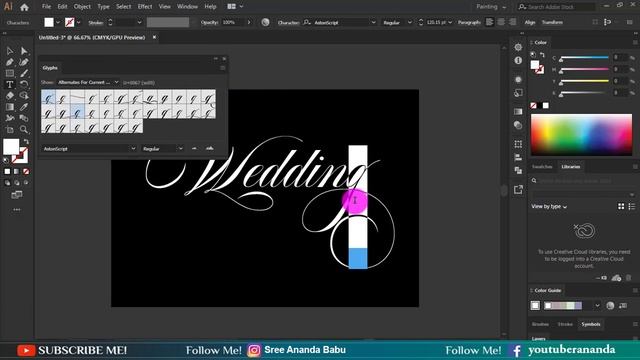Align paragraph center in control bar
Image resolution: width=640 pixels, height=360 pixels.
(x=501, y=22)
